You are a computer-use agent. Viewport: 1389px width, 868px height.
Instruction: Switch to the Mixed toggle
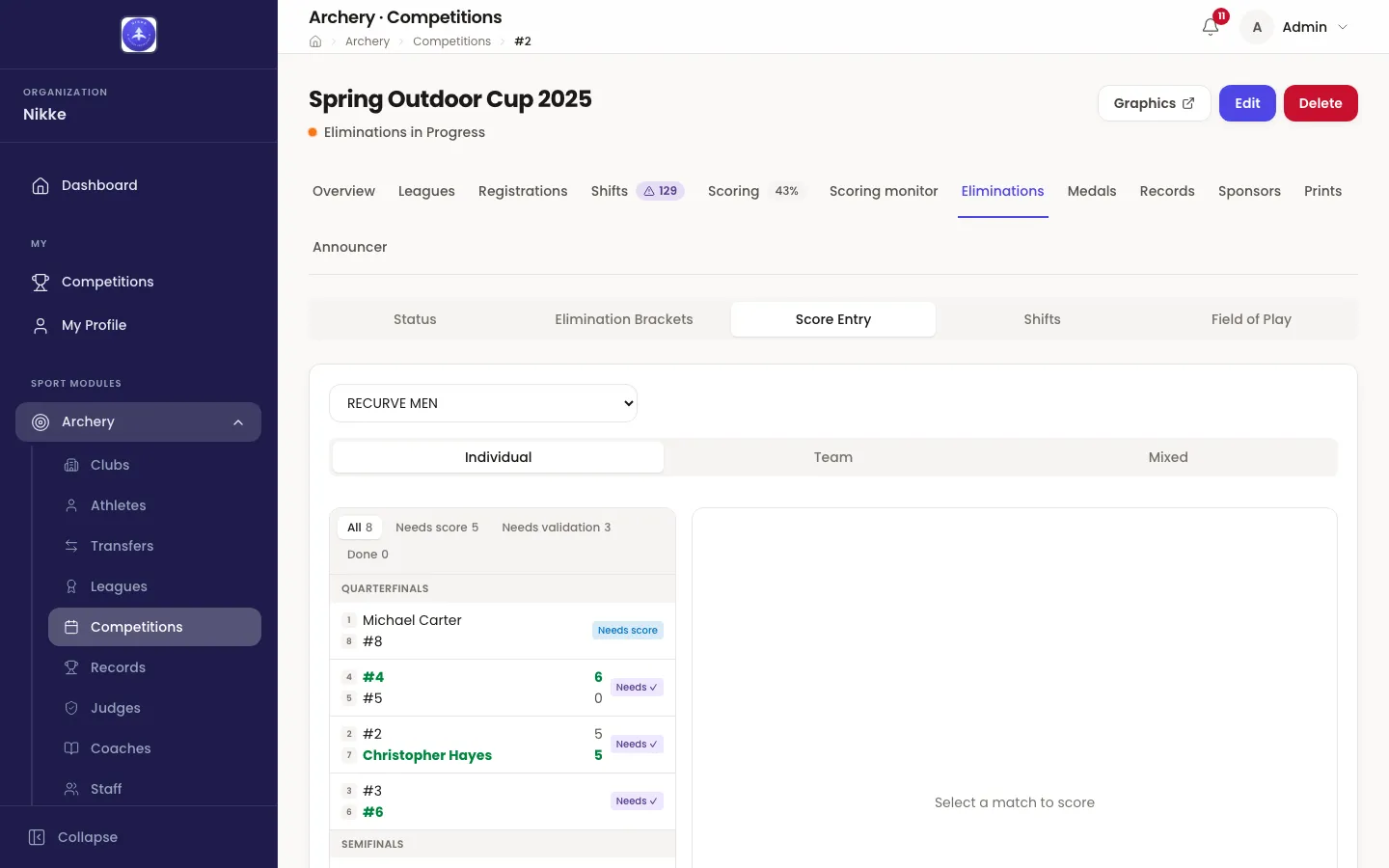1168,457
